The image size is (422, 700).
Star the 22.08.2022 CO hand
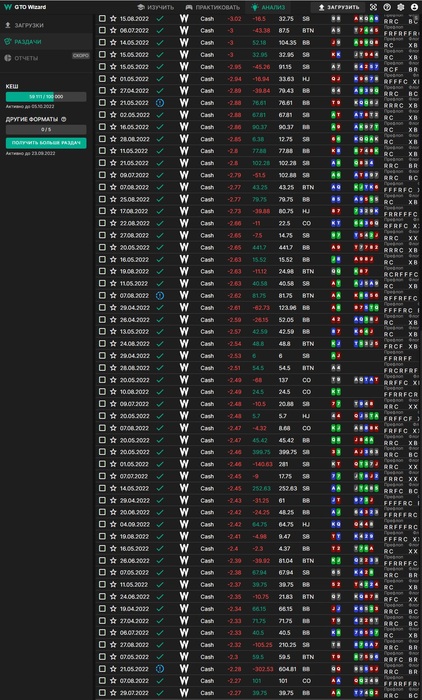113,223
